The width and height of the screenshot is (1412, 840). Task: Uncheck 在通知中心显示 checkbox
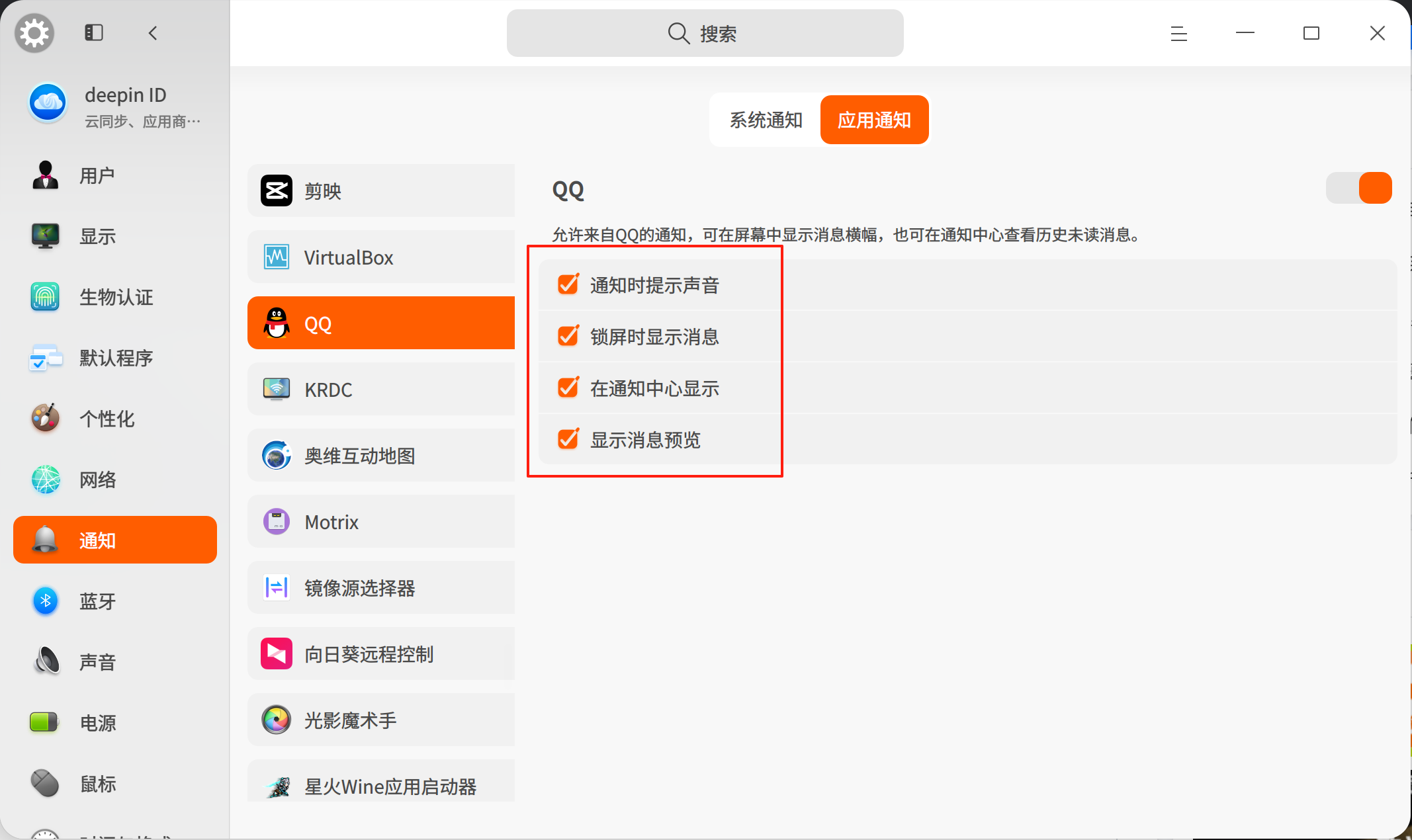(568, 388)
